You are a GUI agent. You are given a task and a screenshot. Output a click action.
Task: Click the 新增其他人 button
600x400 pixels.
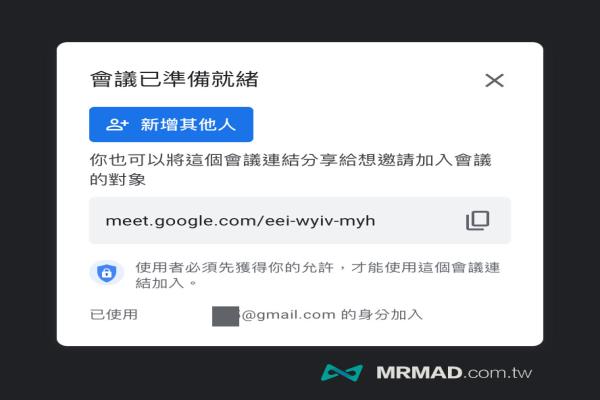click(x=171, y=124)
